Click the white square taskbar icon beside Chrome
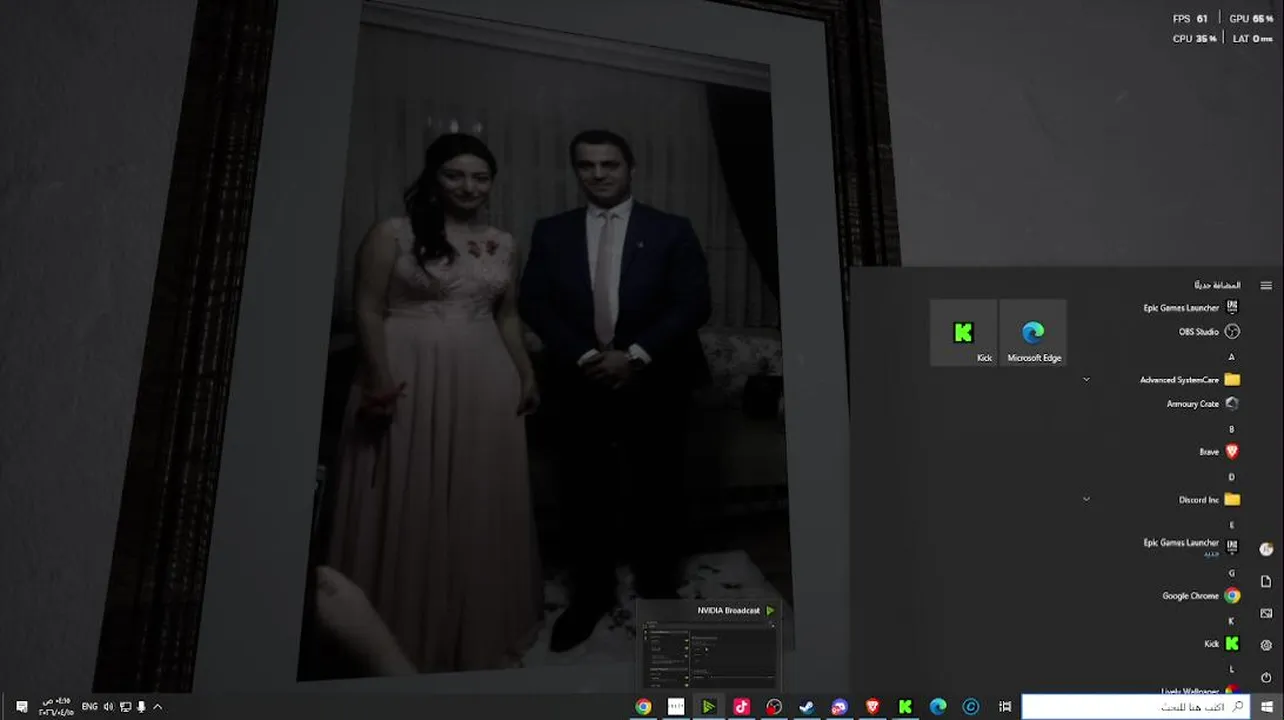 (676, 707)
